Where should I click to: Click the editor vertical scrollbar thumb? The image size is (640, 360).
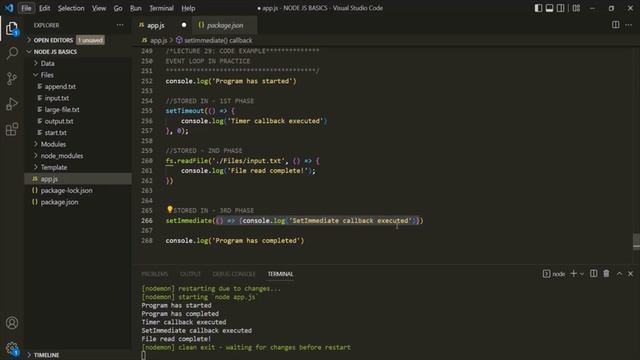[x=636, y=241]
